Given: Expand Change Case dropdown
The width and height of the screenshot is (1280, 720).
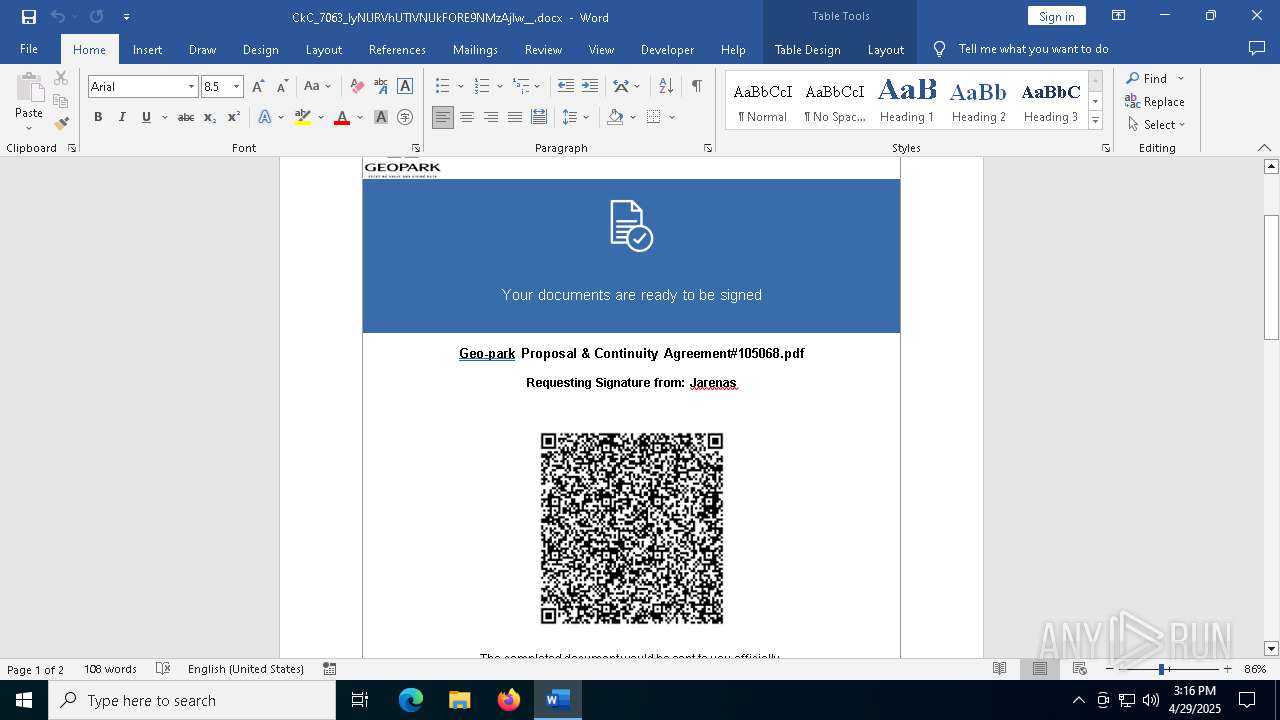Looking at the screenshot, I should click(x=328, y=87).
